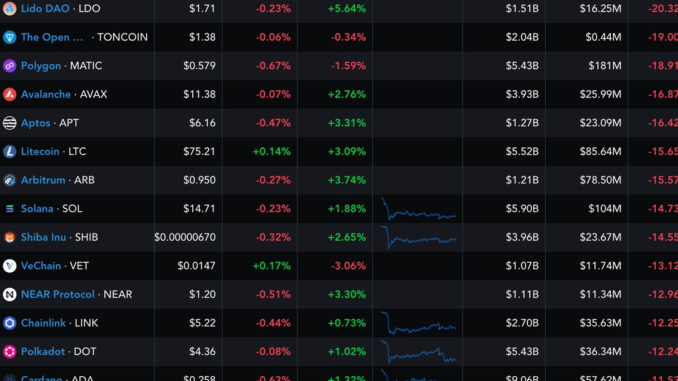View the Solana sparkline price chart
678x381 pixels.
(x=418, y=209)
